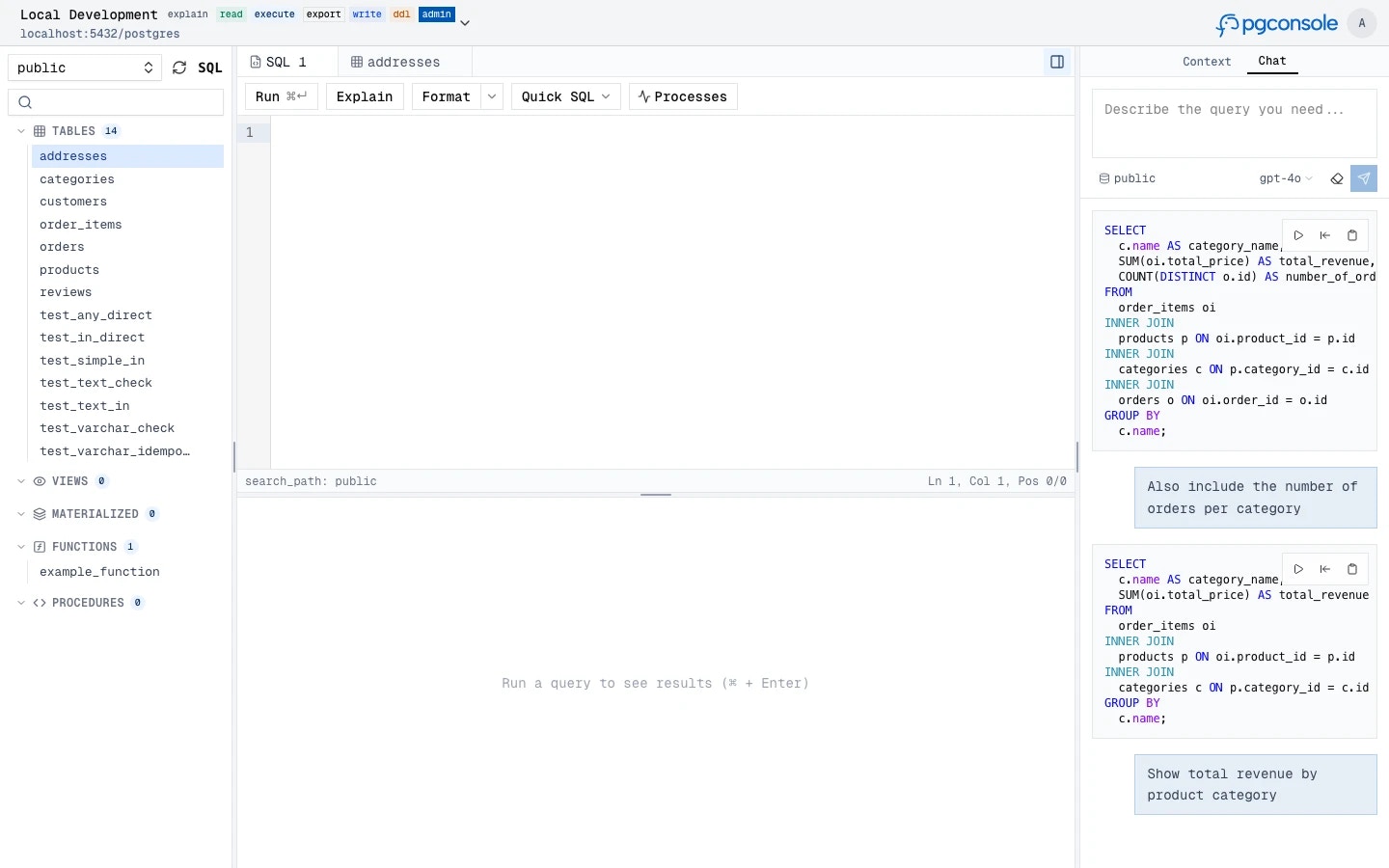Open the addresses table tab
Image resolution: width=1389 pixels, height=868 pixels.
395,62
